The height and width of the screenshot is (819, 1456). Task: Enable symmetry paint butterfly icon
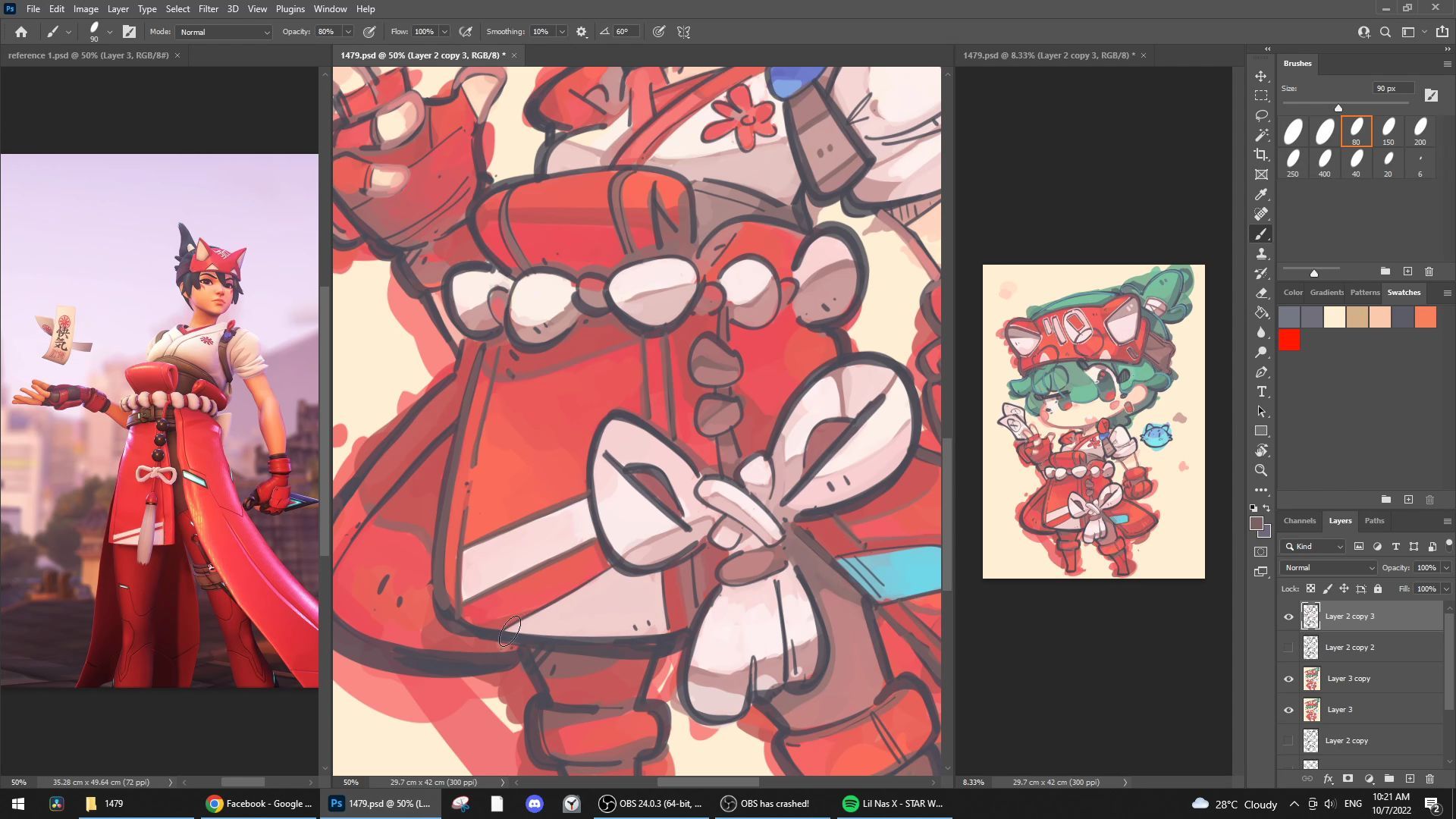point(683,32)
